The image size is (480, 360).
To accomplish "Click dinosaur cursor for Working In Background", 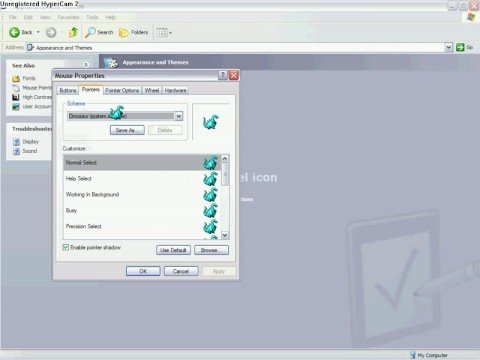I will pos(211,195).
